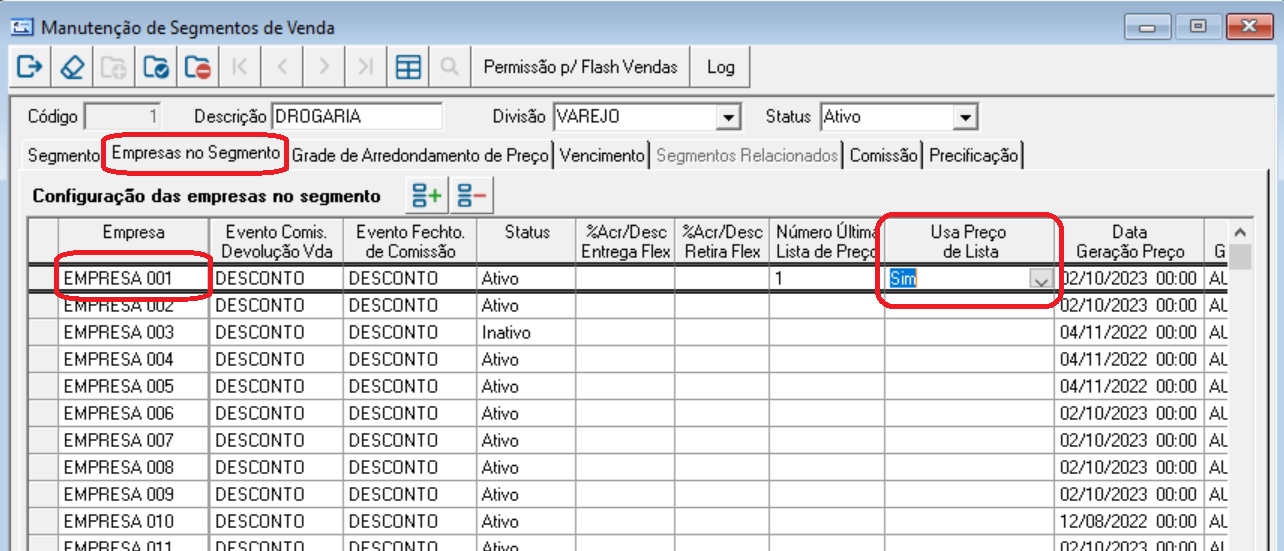Open the Log button
This screenshot has width=1284, height=551.
click(x=720, y=67)
